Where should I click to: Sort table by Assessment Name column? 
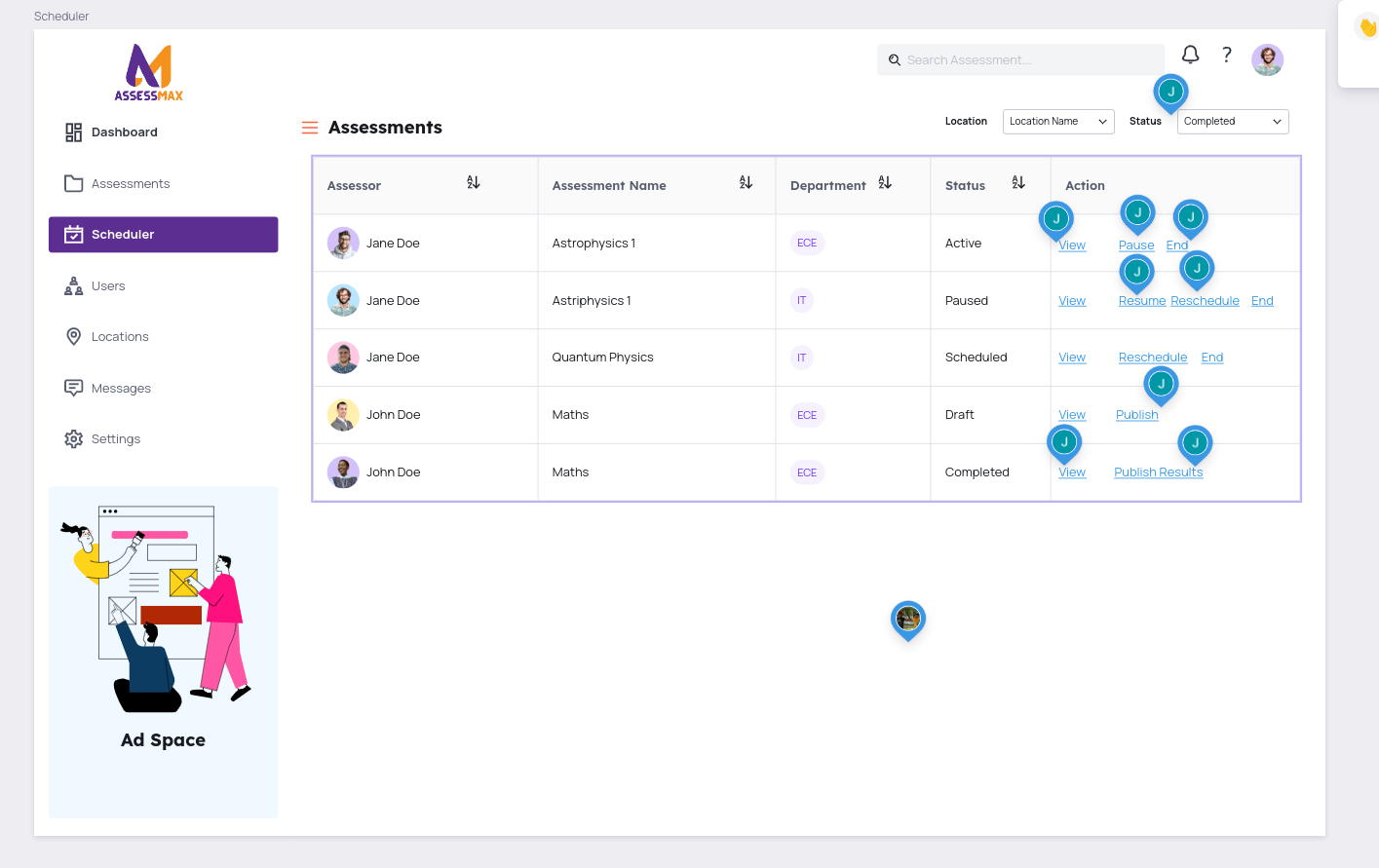click(746, 183)
